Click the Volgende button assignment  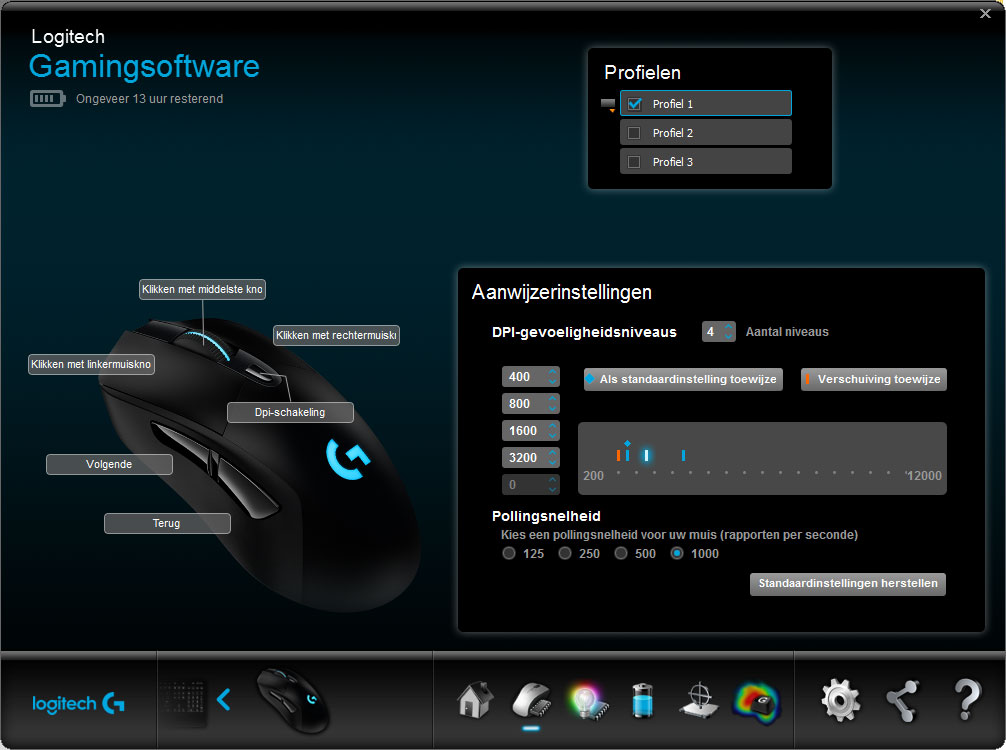click(x=109, y=464)
